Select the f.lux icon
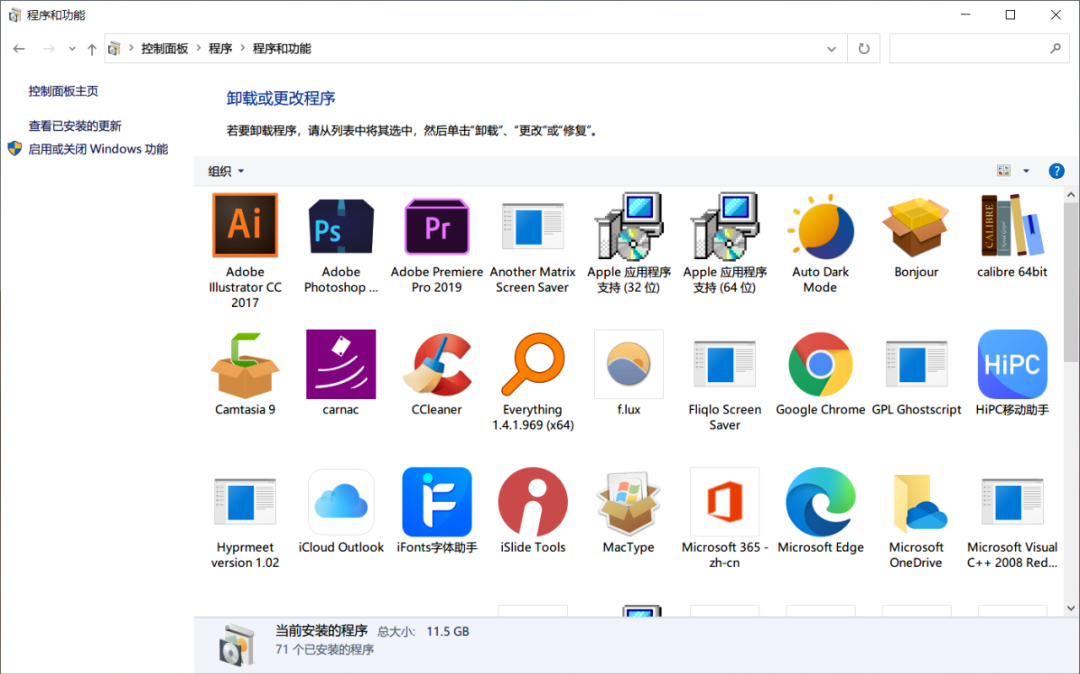 [x=629, y=364]
